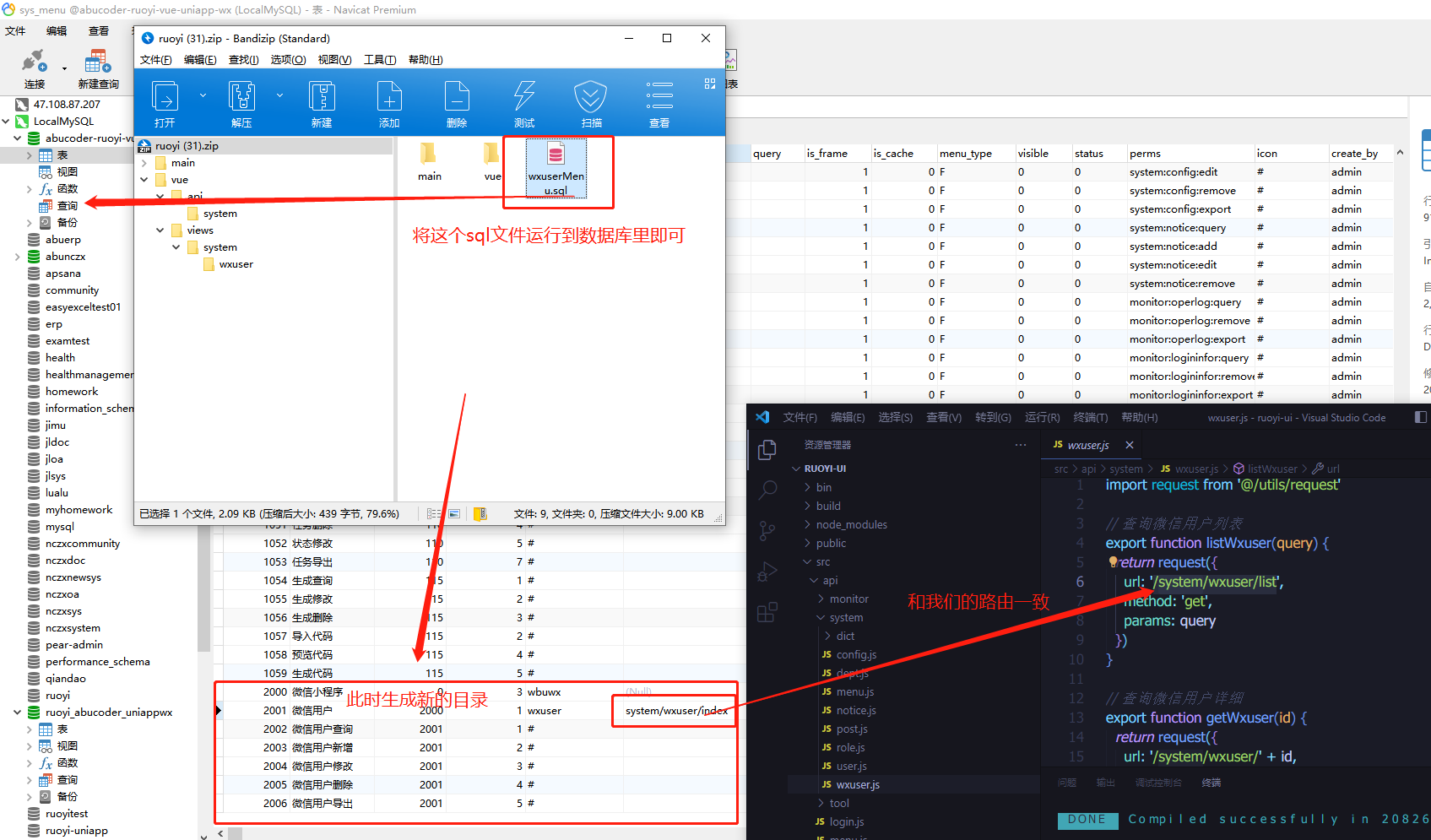1431x840 pixels.
Task: Open Navicat Connection dropdown arrow
Action: point(64,68)
